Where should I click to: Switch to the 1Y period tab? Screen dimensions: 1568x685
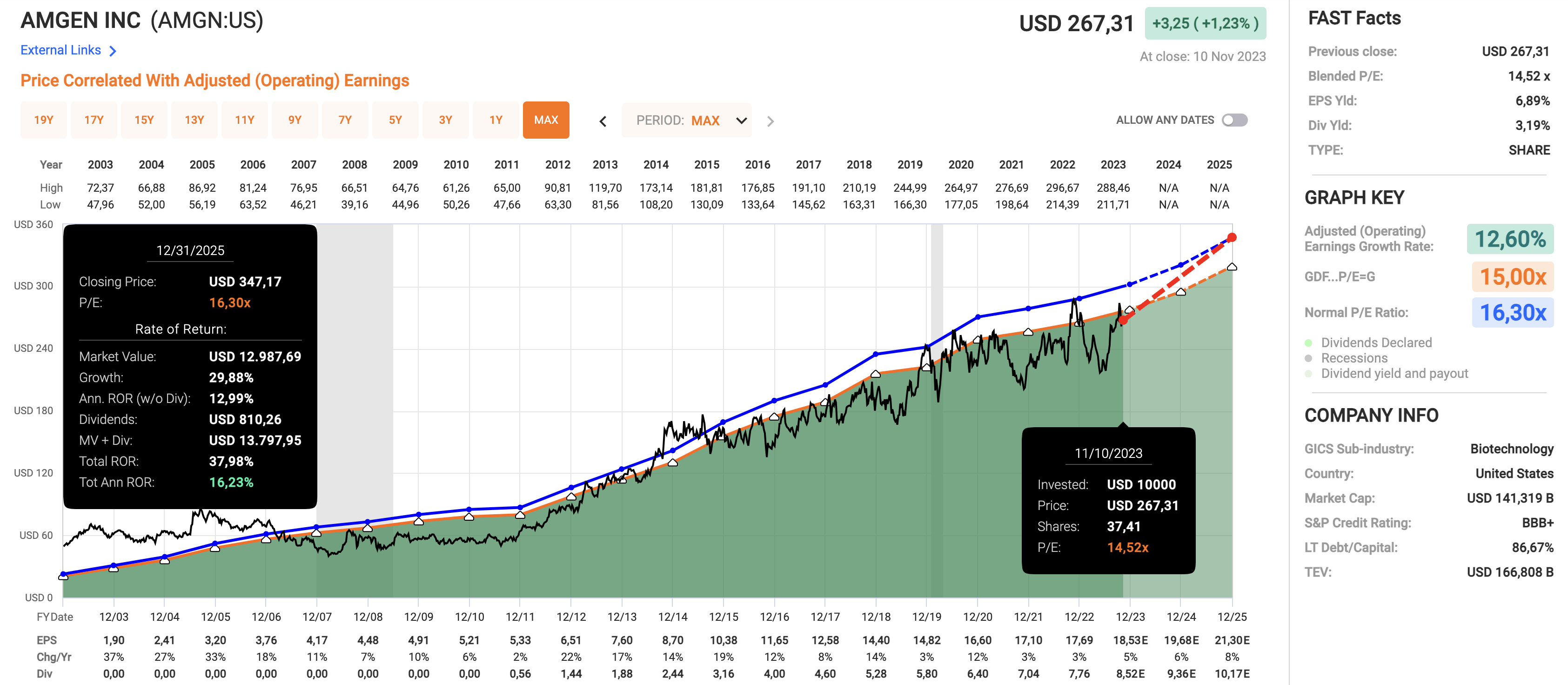pos(496,120)
